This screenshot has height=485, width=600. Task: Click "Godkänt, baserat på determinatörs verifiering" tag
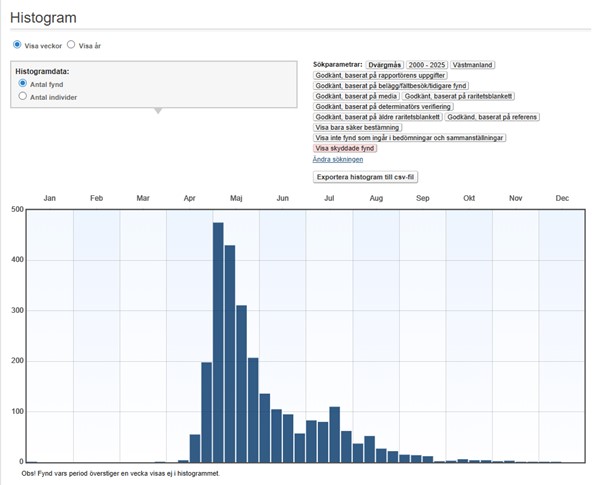click(x=382, y=106)
